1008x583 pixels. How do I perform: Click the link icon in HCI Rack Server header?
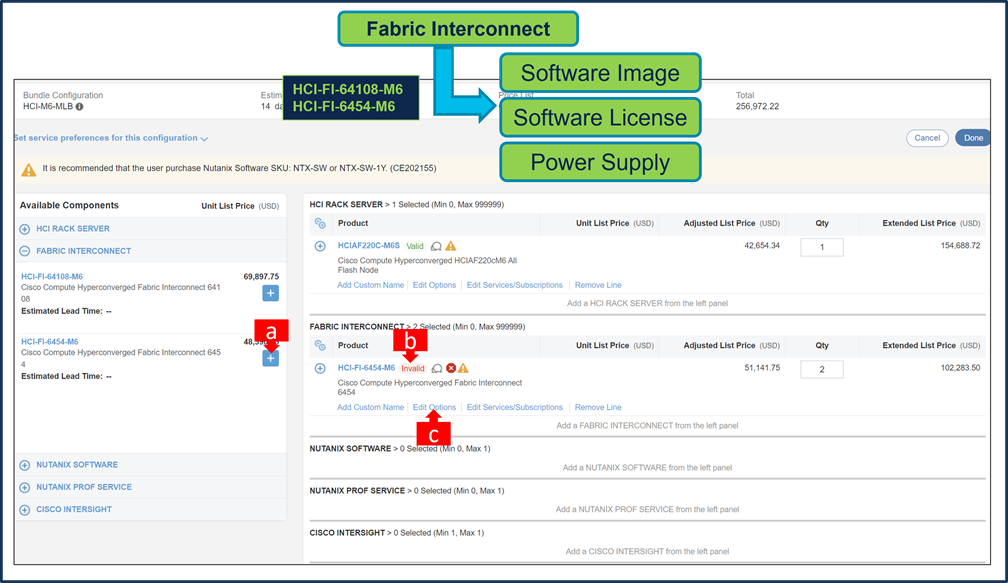coord(320,224)
